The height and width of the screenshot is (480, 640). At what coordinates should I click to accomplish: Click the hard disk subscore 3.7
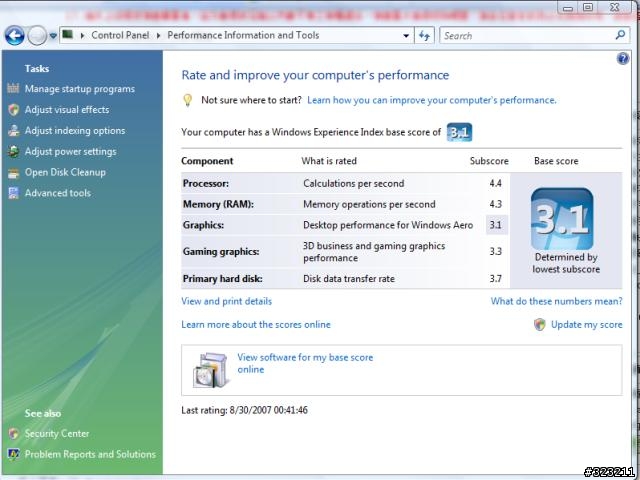[496, 279]
